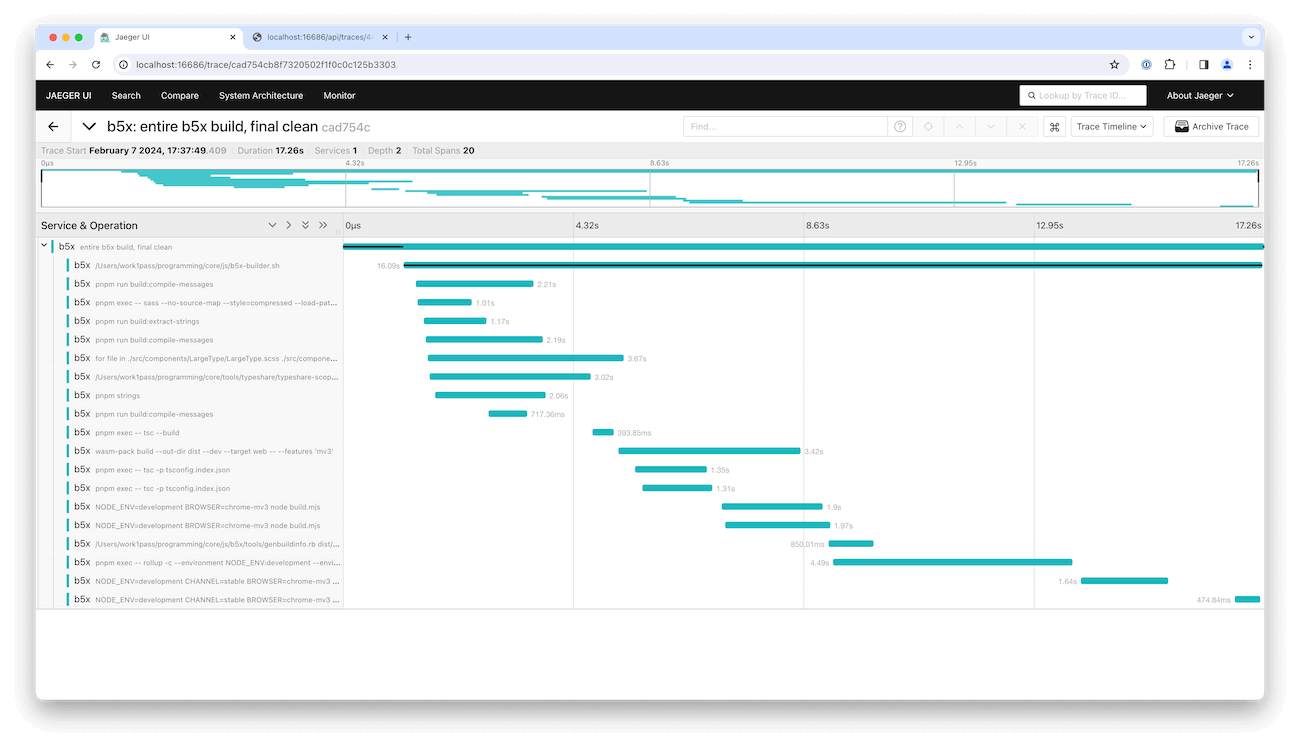Open the System Architecture menu item
Screen dimensions: 1300x747
pyautogui.click(x=260, y=95)
